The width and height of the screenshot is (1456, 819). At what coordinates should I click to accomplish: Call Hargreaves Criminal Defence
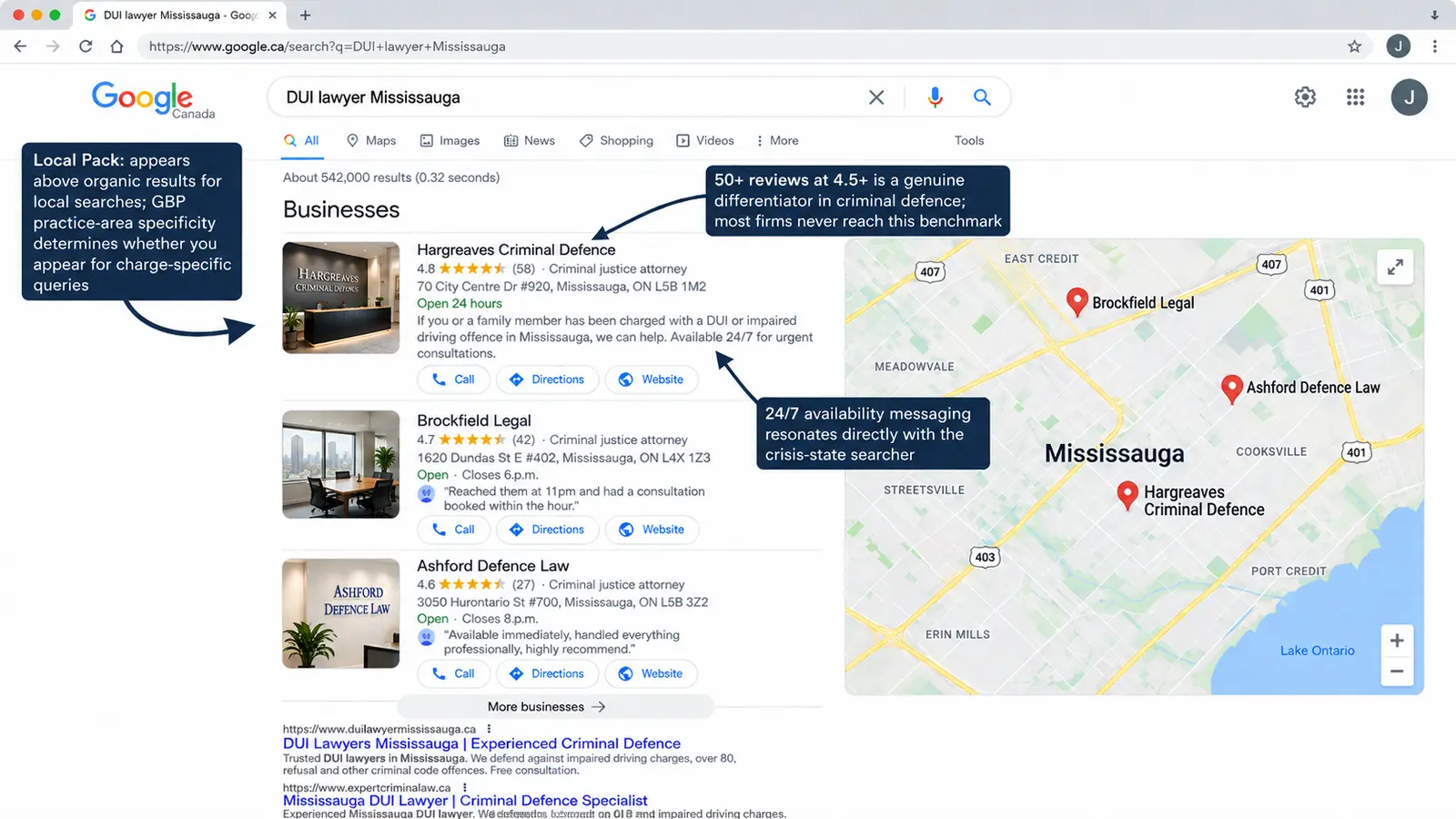[453, 379]
